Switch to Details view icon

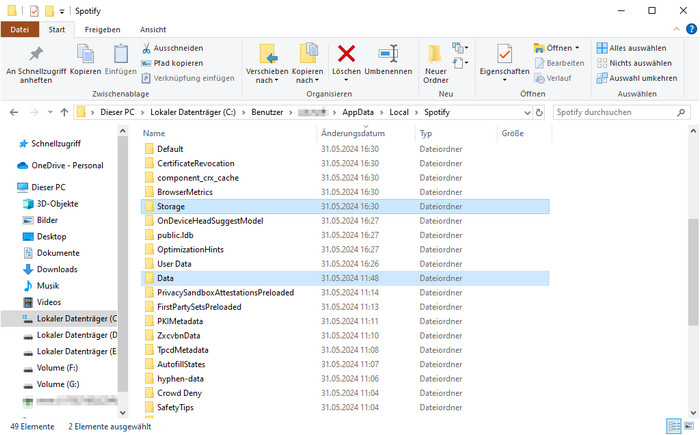[673, 426]
